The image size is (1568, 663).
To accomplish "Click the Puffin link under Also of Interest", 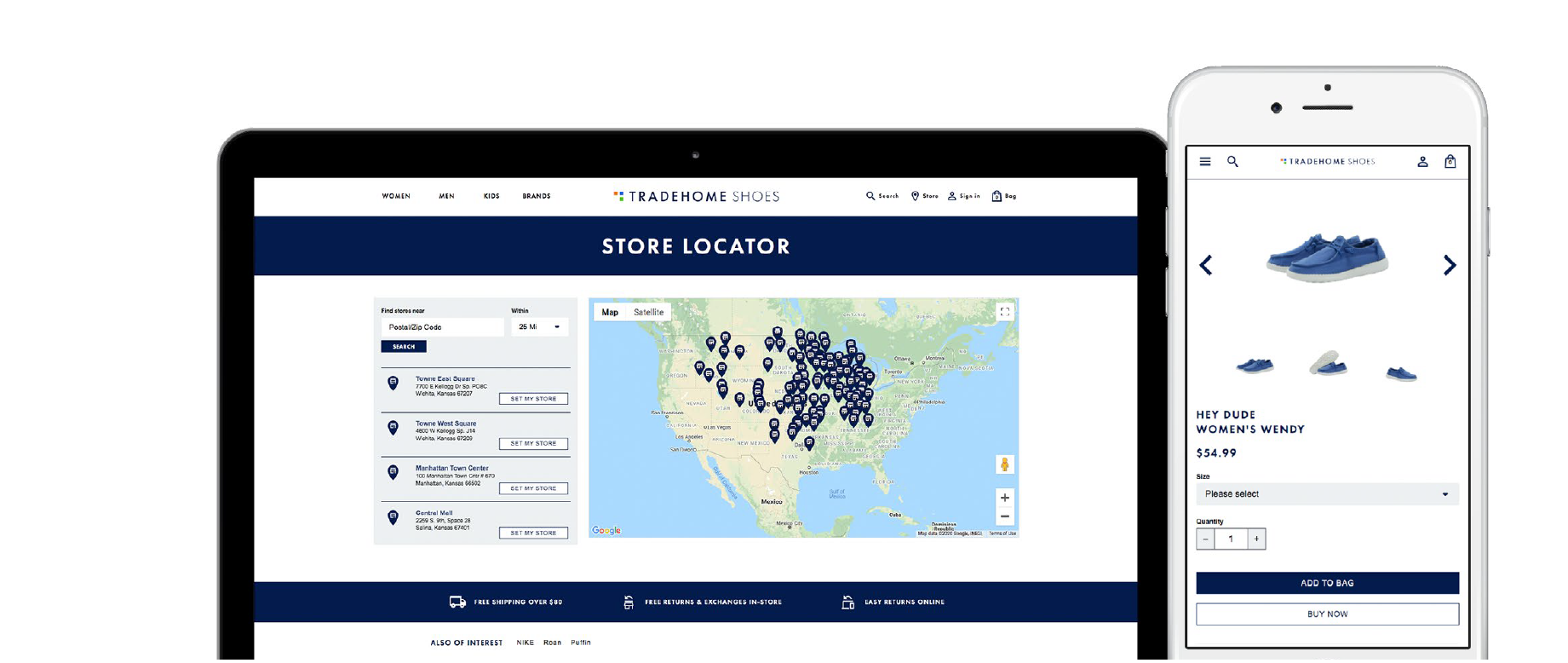I will [x=581, y=643].
